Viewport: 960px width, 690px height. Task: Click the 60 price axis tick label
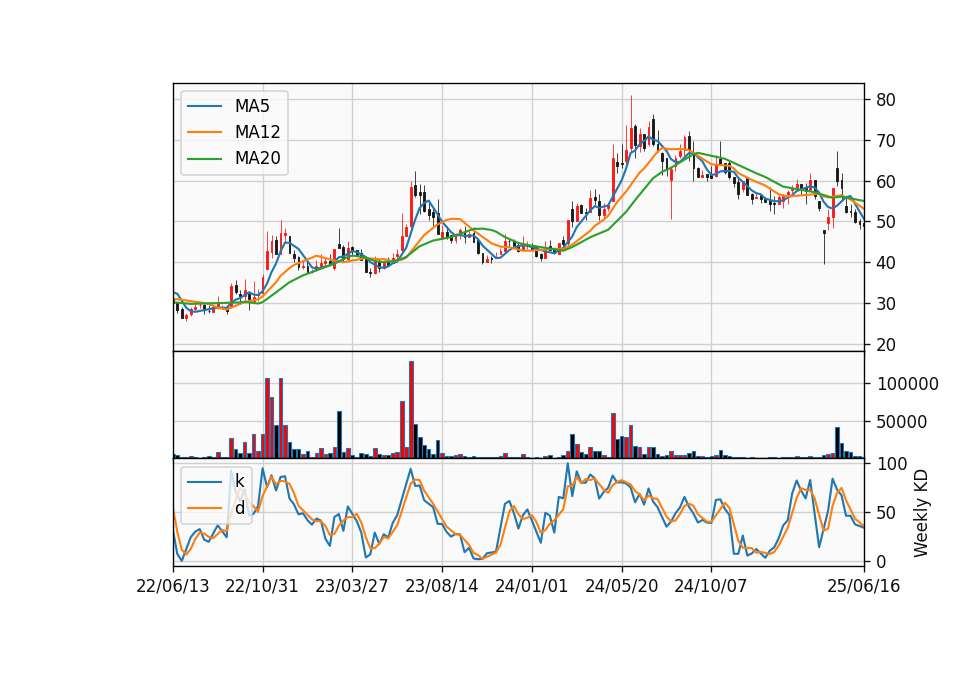click(x=886, y=182)
